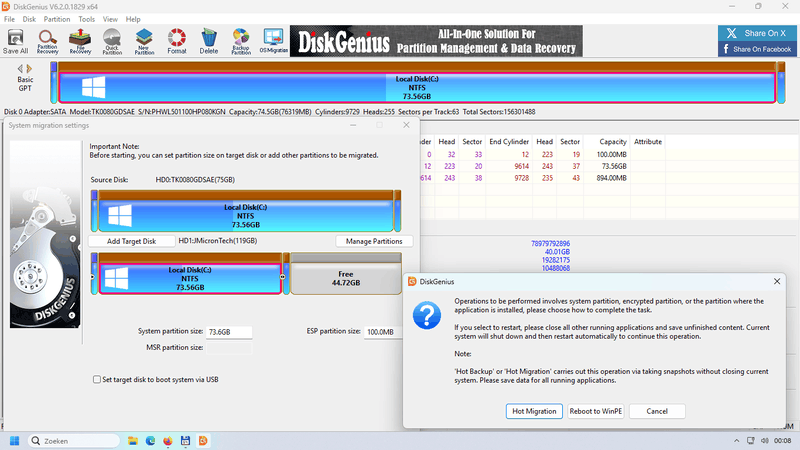
Task: Choose Reboot to WinPE
Action: coord(595,411)
